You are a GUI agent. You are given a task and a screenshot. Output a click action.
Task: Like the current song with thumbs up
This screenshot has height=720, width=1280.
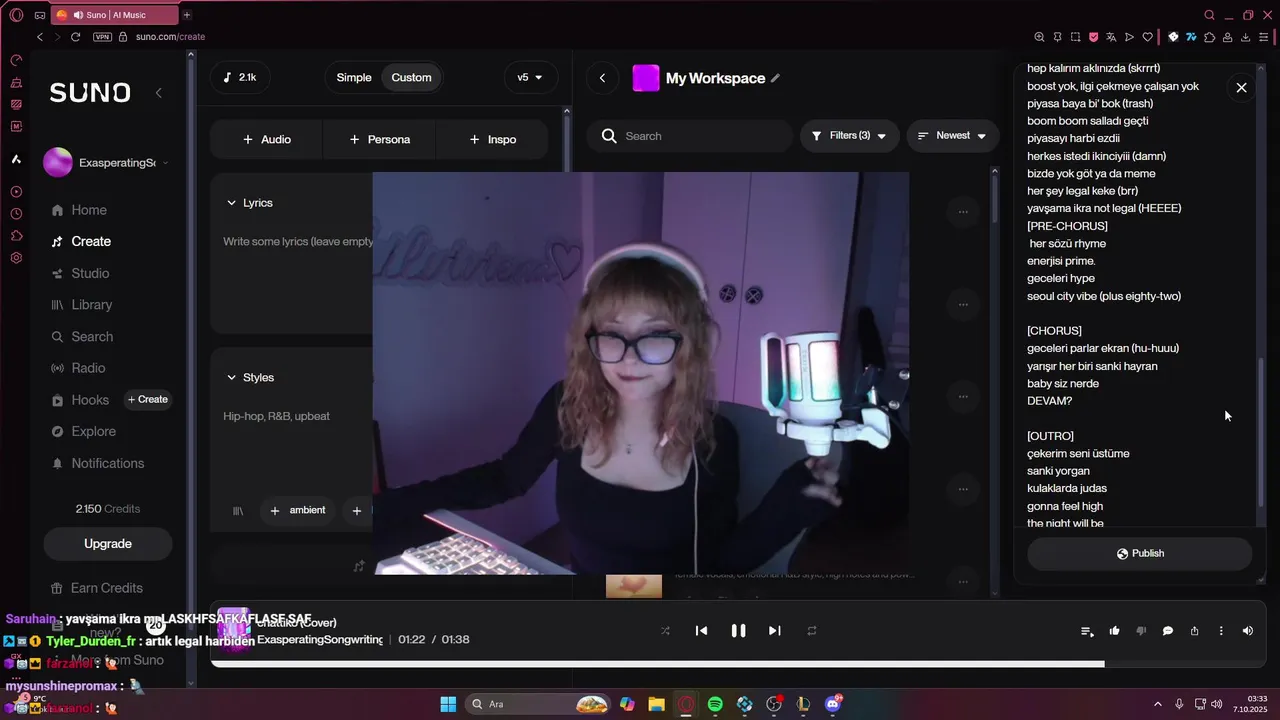pos(1114,631)
